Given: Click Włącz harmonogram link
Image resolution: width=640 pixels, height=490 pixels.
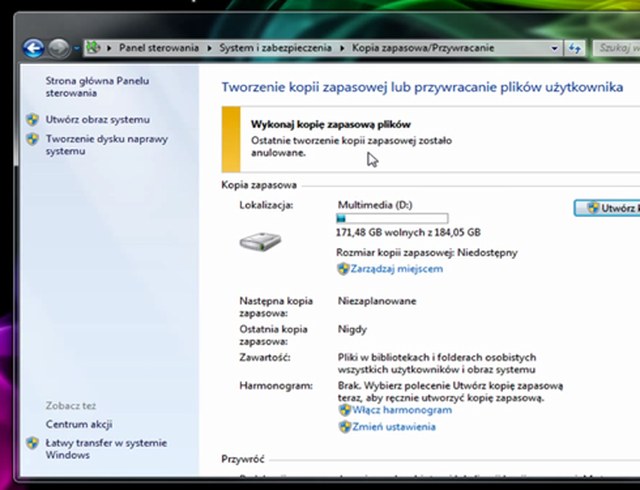Looking at the screenshot, I should point(402,410).
